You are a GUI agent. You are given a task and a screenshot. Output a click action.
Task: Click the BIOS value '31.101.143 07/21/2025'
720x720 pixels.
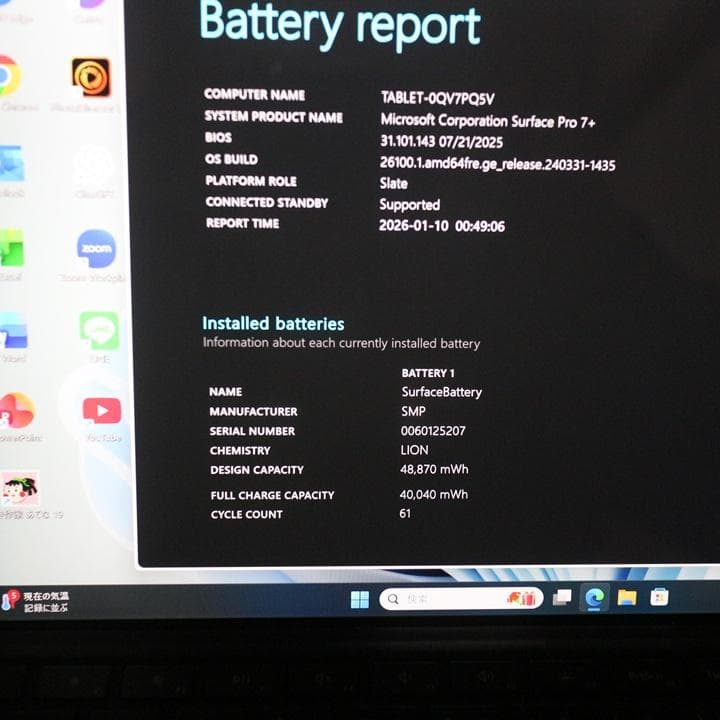tap(441, 142)
